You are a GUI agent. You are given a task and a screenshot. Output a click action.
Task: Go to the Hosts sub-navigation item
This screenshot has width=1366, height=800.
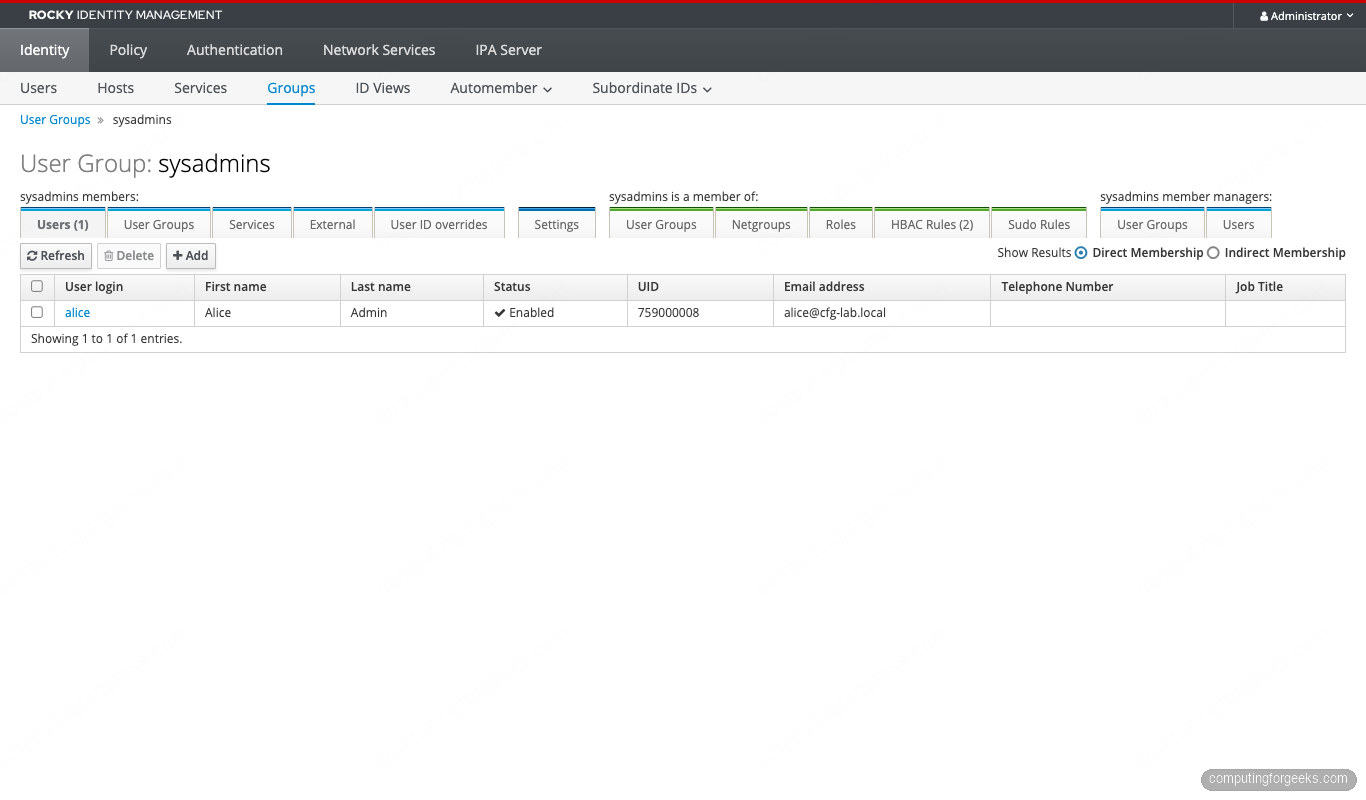[x=116, y=88]
